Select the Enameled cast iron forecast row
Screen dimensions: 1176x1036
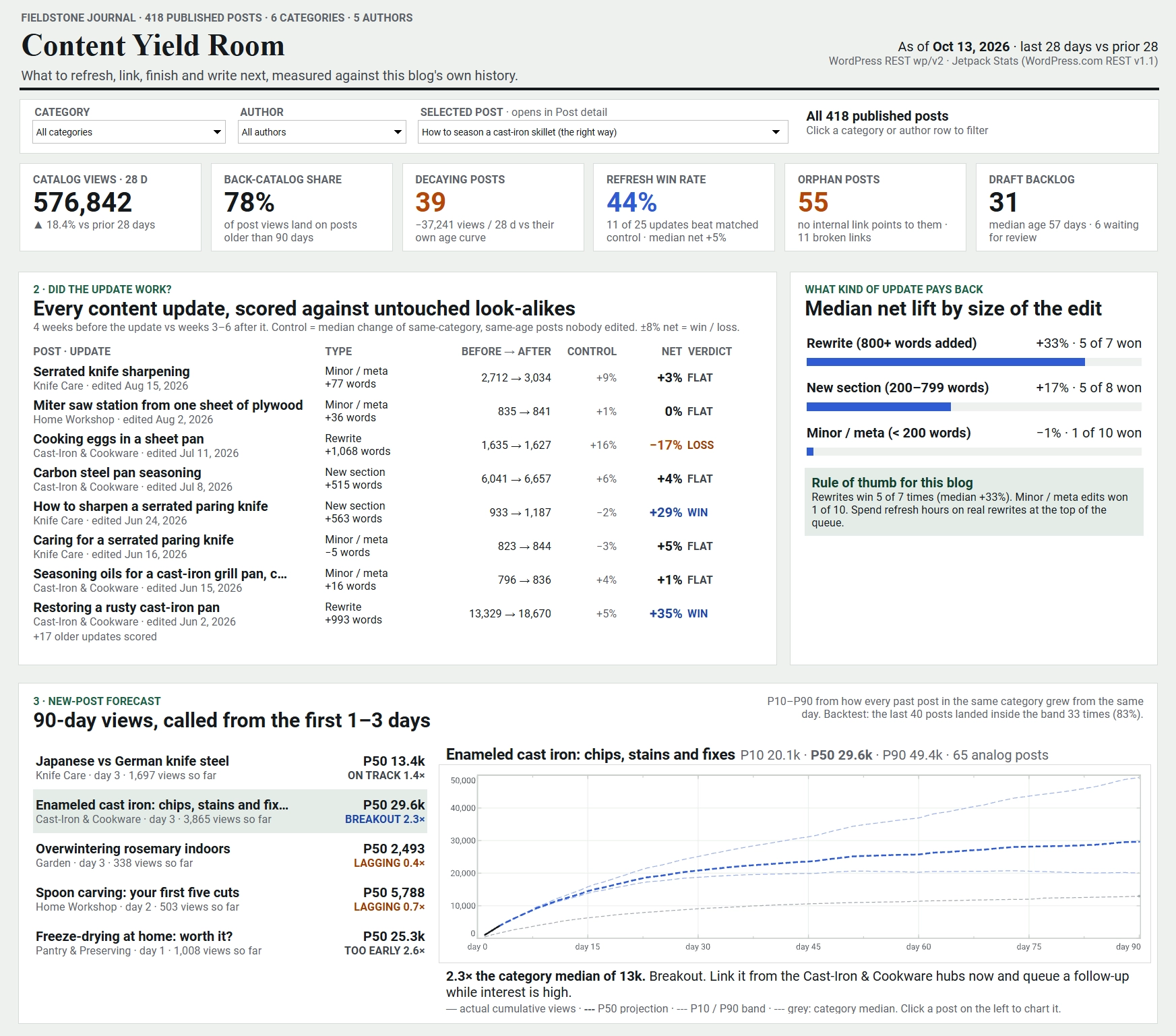(230, 812)
